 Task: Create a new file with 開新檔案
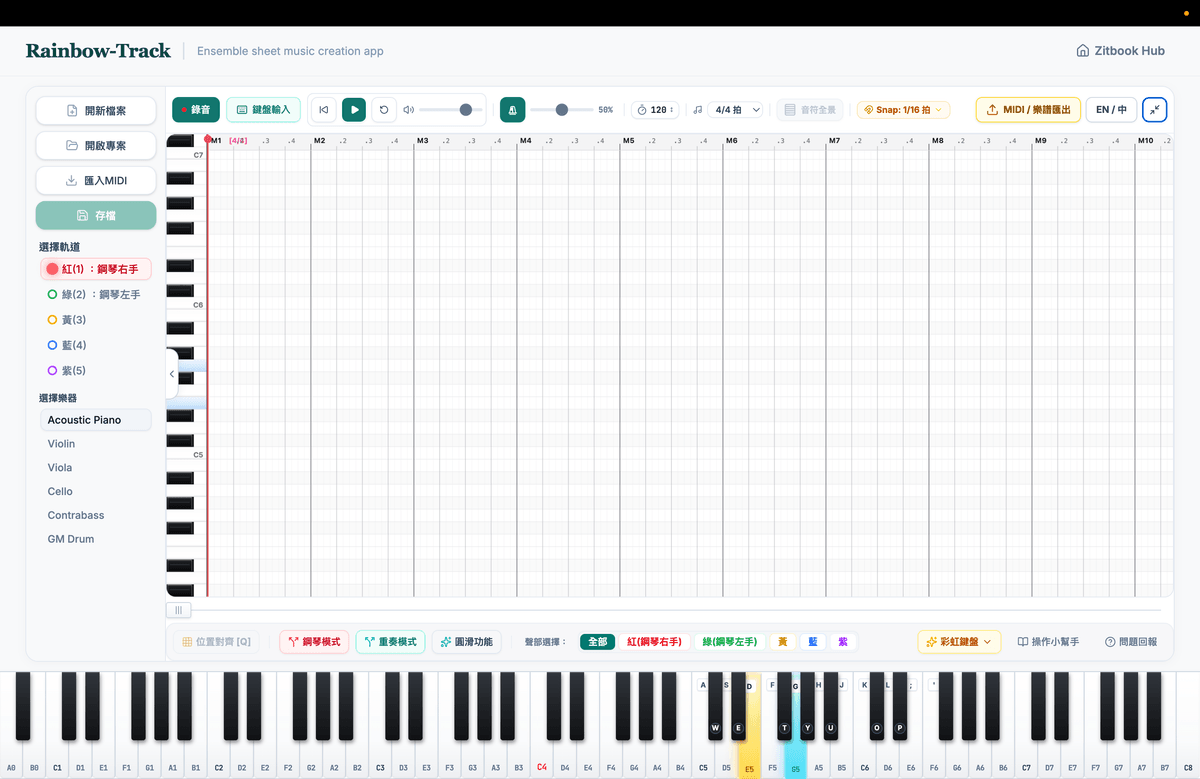pos(96,110)
